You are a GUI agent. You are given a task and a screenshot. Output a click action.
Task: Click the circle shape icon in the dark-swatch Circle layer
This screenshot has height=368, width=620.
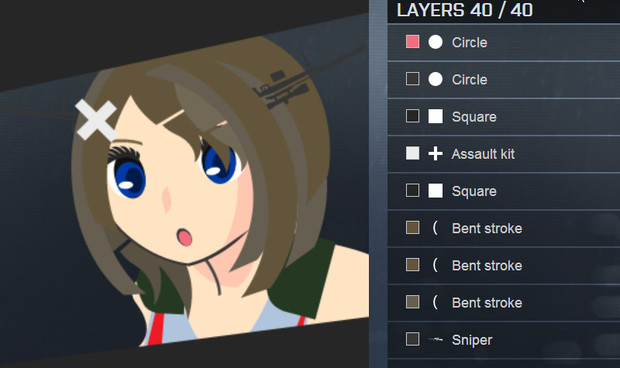pyautogui.click(x=435, y=79)
